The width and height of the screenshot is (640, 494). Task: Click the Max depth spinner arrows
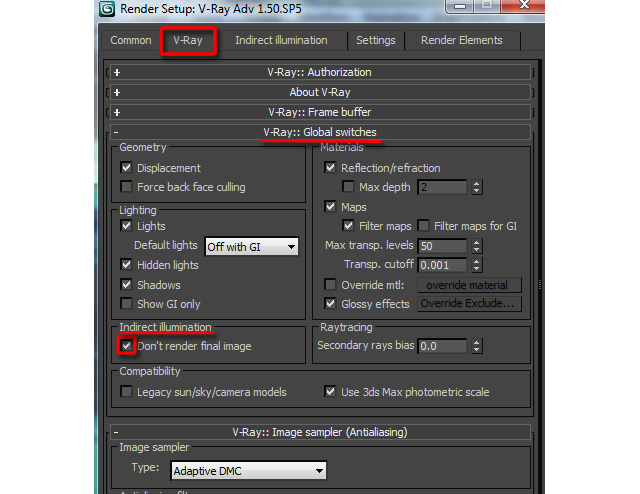[x=477, y=187]
